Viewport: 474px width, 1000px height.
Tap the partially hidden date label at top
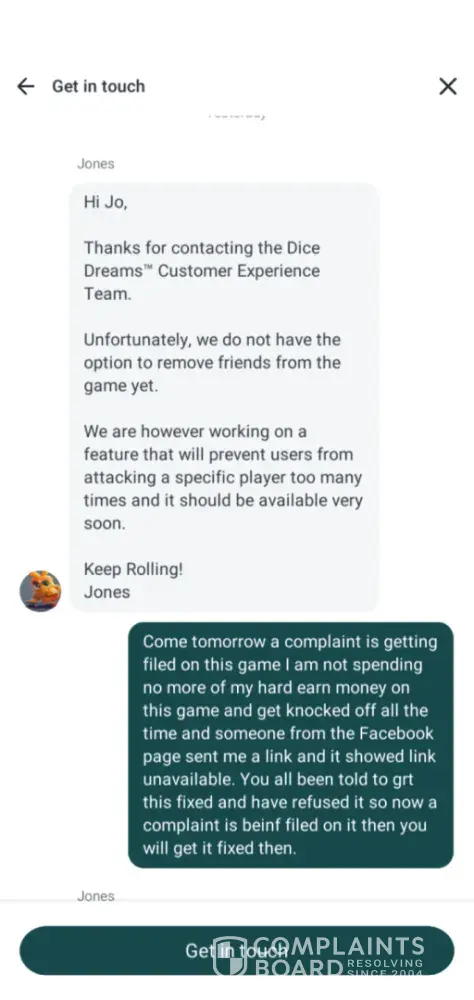pos(237,115)
